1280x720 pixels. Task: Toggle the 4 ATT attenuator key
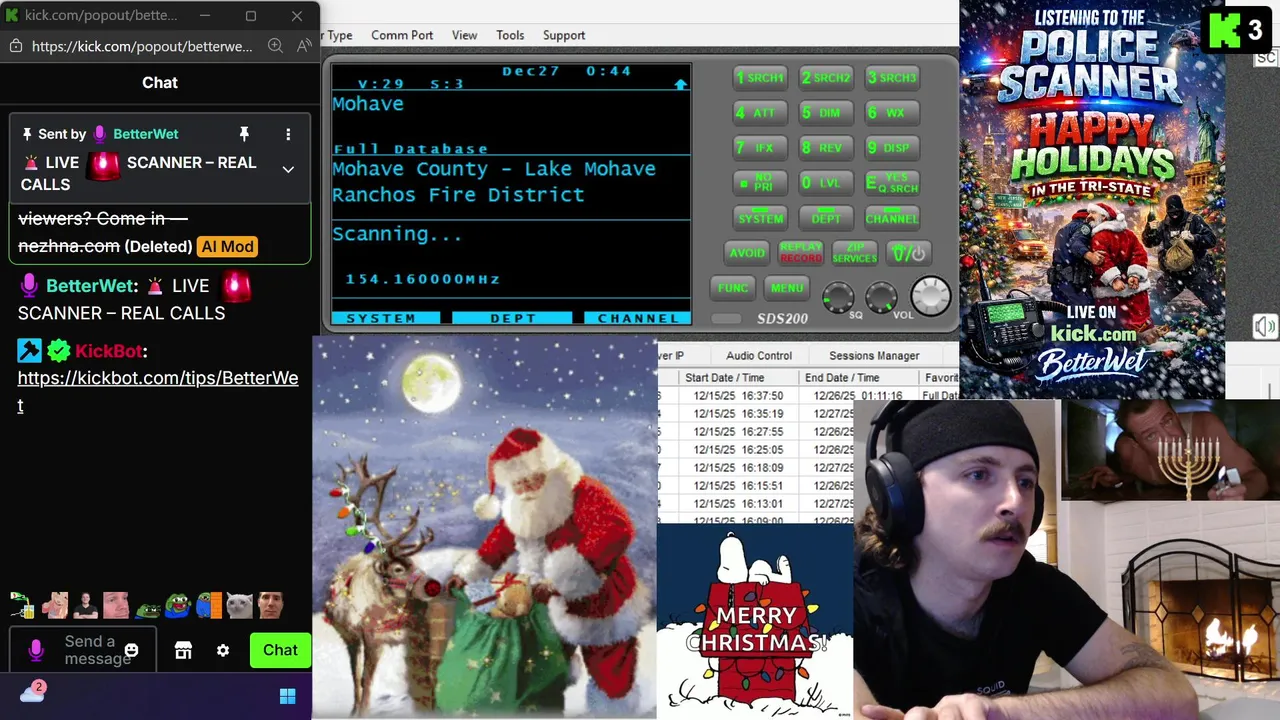760,113
